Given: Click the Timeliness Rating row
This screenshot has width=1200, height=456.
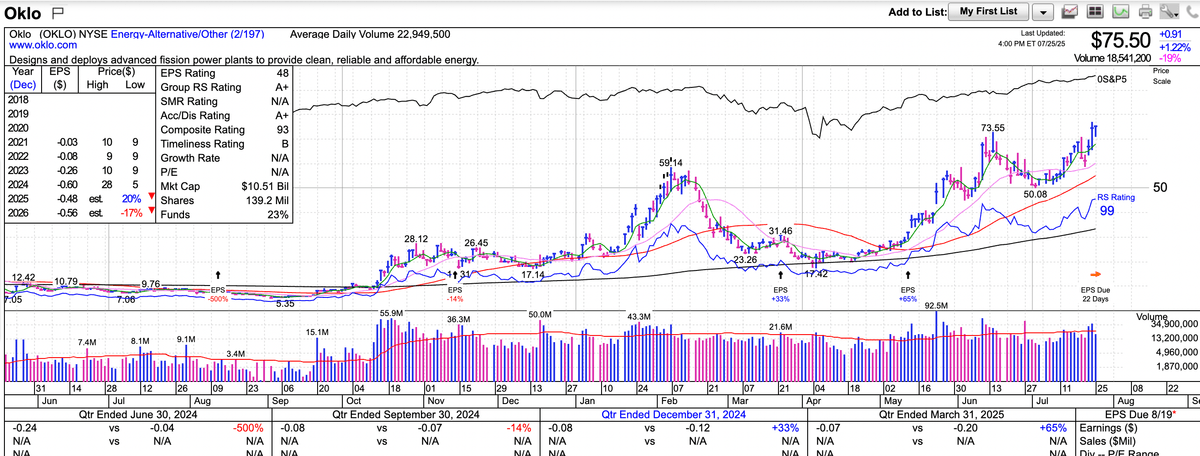Looking at the screenshot, I should (224, 143).
